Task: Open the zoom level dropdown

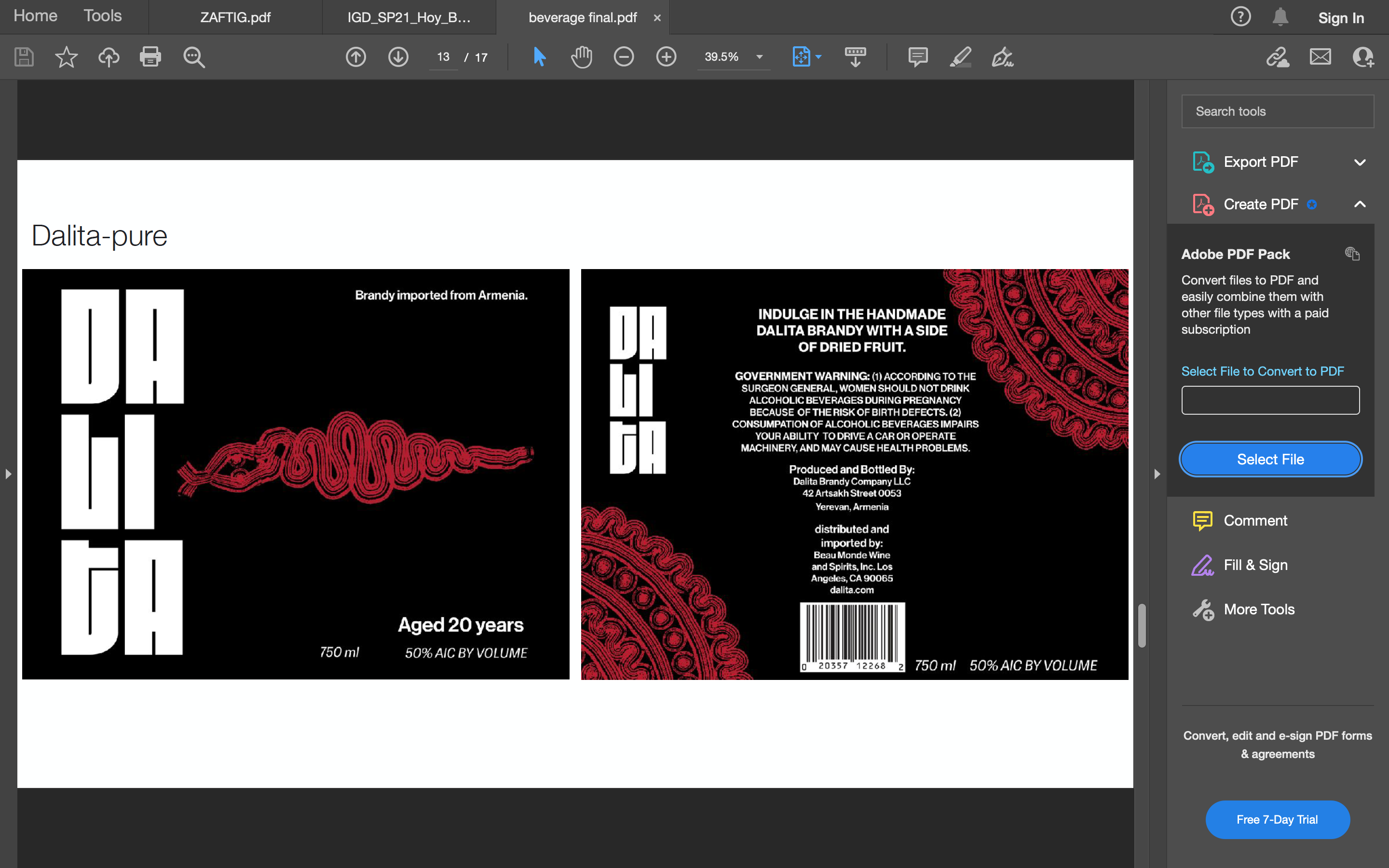Action: 759,57
